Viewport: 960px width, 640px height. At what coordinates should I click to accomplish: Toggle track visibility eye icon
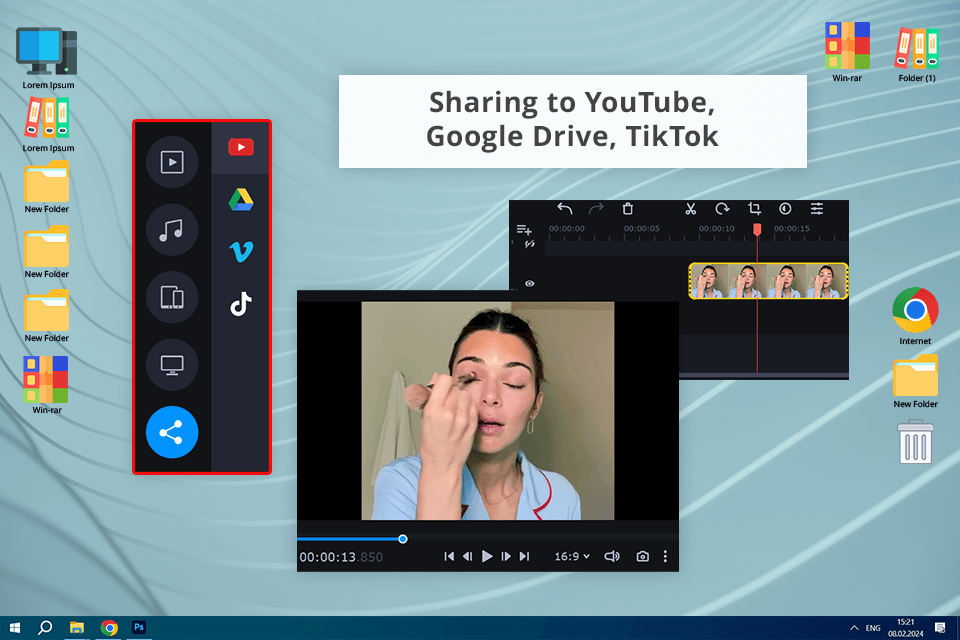(530, 284)
